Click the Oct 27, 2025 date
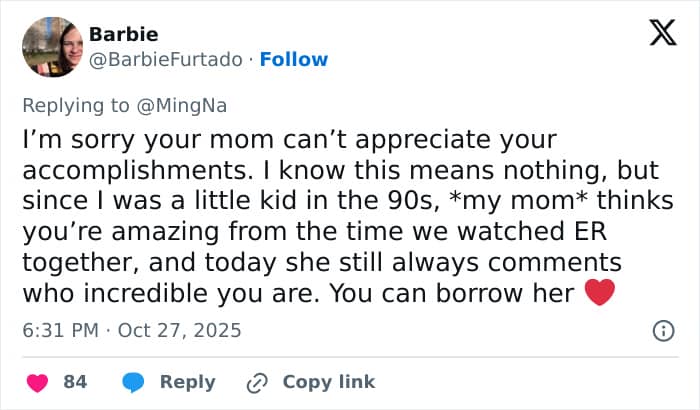The image size is (700, 410). tap(180, 330)
